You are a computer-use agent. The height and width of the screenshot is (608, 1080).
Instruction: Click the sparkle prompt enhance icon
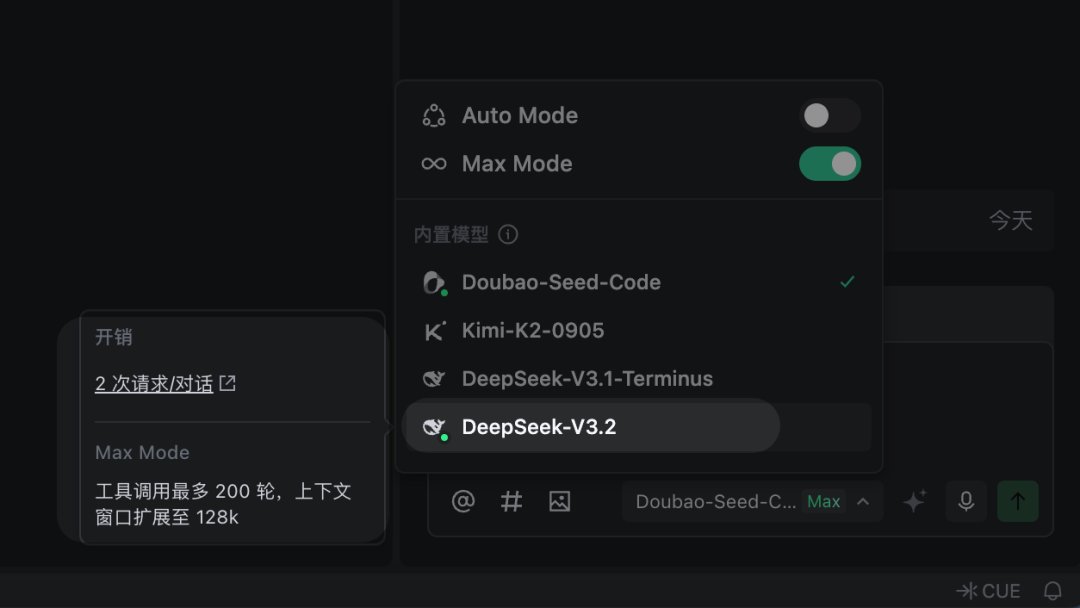(914, 501)
